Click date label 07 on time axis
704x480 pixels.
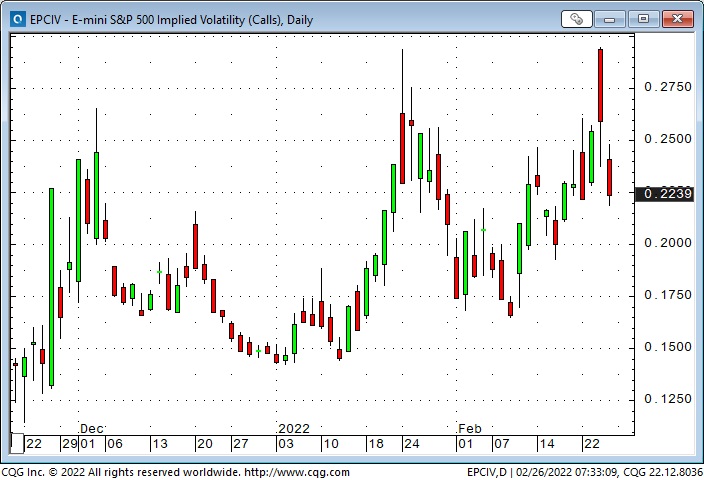pyautogui.click(x=502, y=444)
